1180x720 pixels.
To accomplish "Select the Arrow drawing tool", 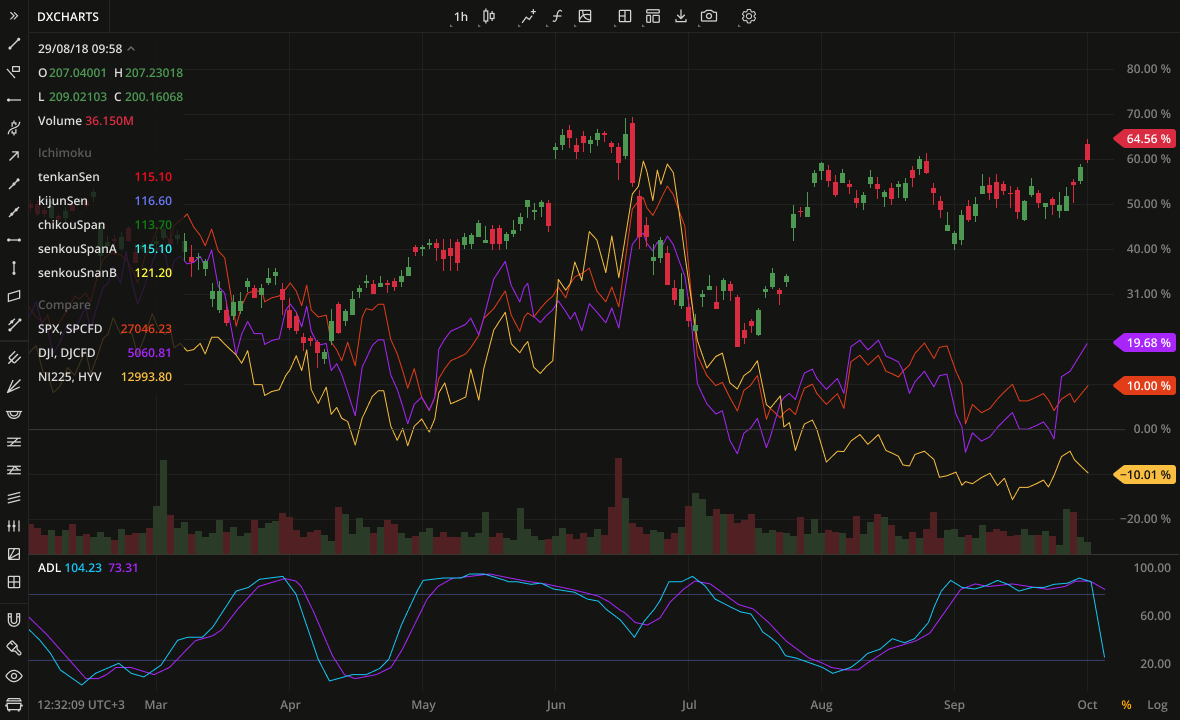I will coord(13,155).
